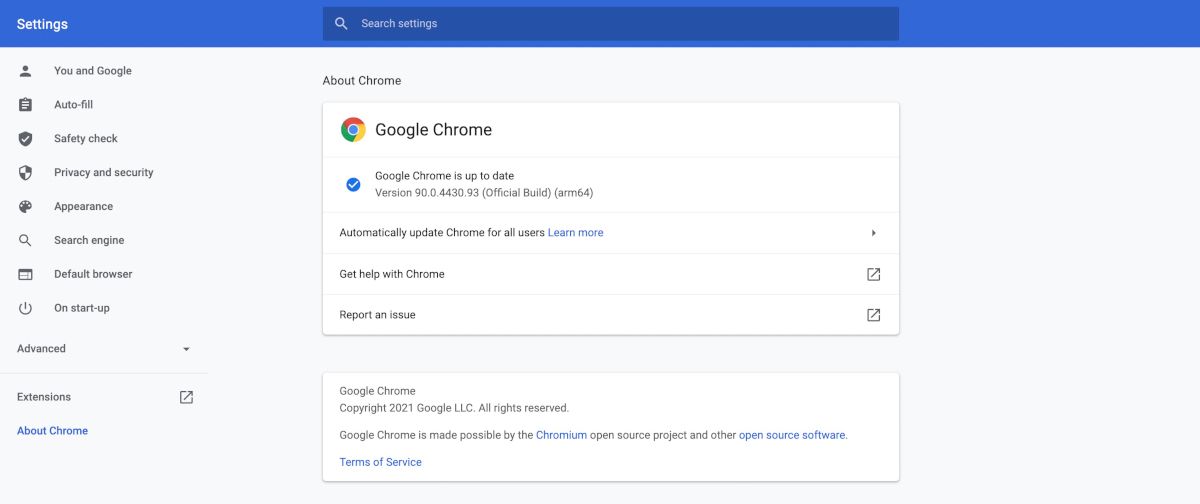This screenshot has height=504, width=1200.
Task: Click the search magnifier icon in settings bar
Action: point(342,23)
